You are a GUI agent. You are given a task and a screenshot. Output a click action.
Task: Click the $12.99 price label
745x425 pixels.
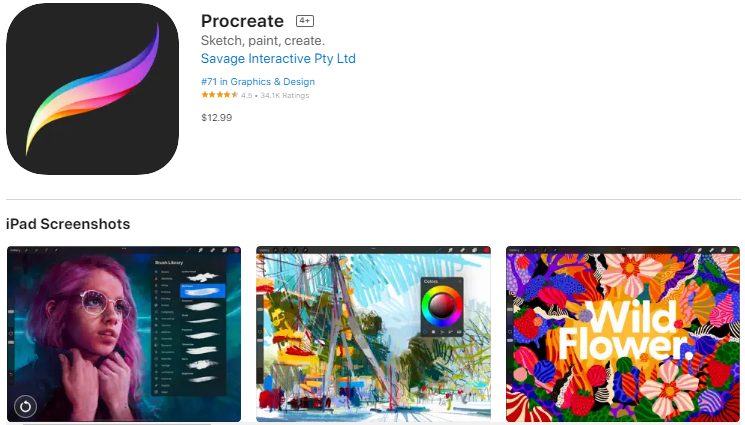217,117
